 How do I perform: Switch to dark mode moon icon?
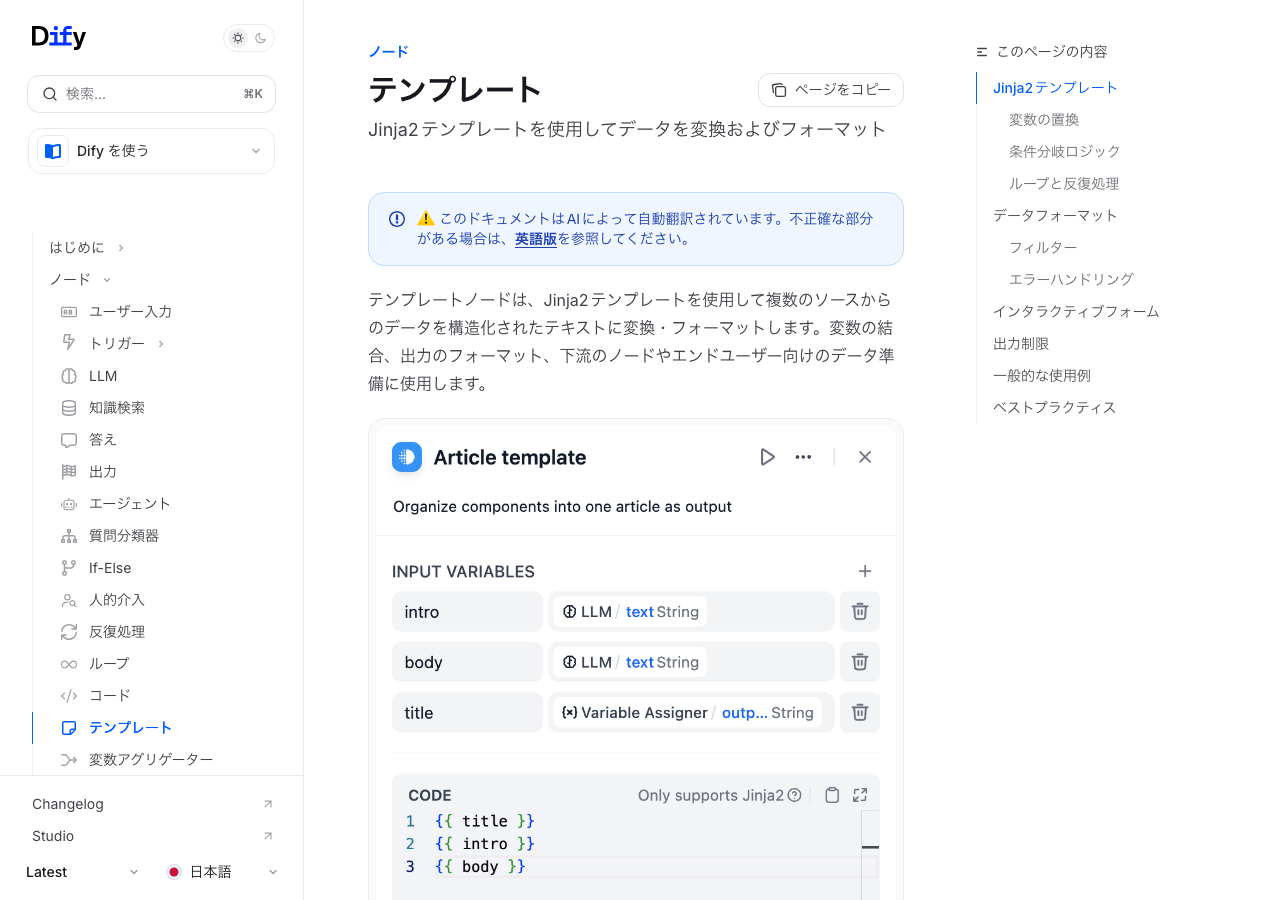click(261, 38)
